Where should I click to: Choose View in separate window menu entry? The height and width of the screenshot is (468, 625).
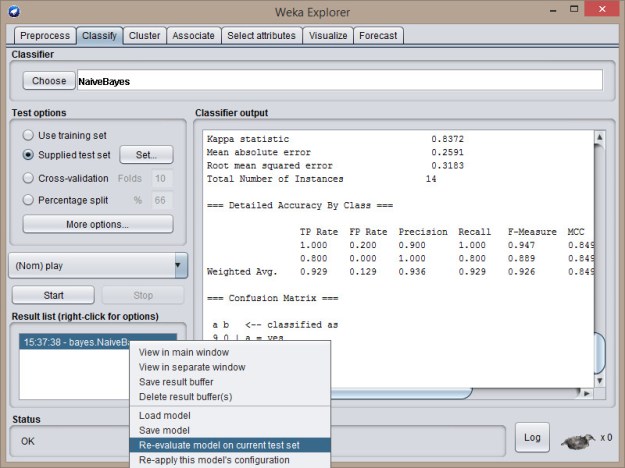click(x=191, y=367)
